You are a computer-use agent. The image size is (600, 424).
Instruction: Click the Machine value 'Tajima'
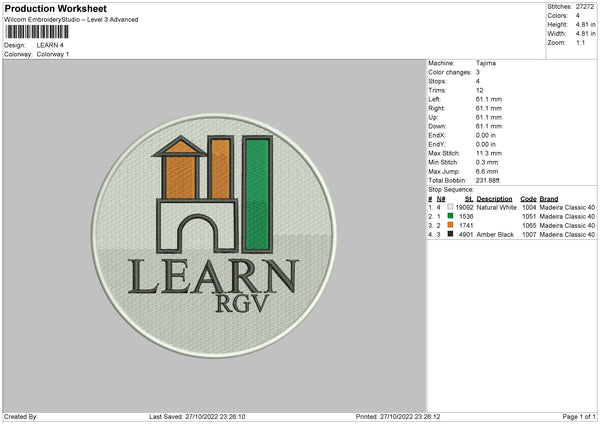point(486,63)
